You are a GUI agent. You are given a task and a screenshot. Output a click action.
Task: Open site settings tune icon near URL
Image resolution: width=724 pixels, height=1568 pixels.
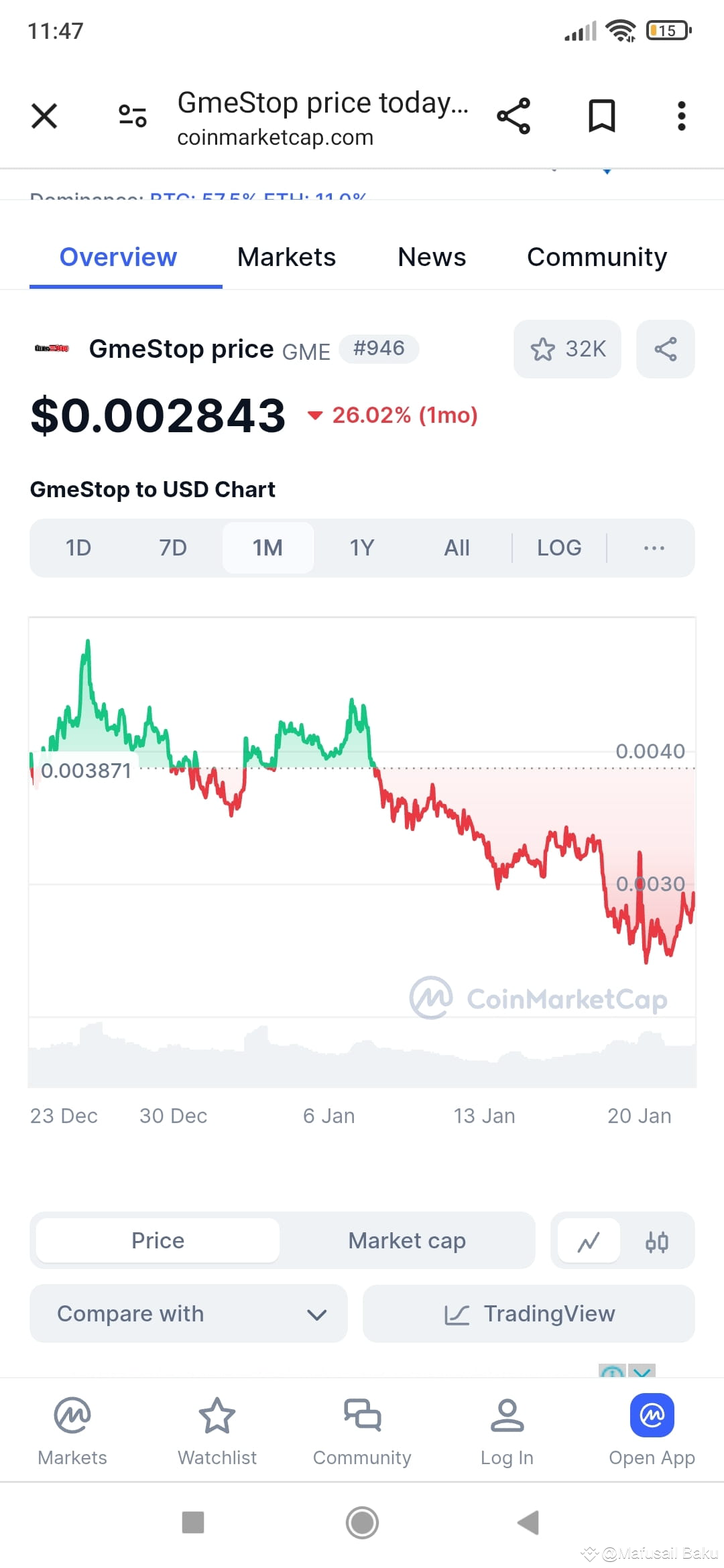coord(132,116)
